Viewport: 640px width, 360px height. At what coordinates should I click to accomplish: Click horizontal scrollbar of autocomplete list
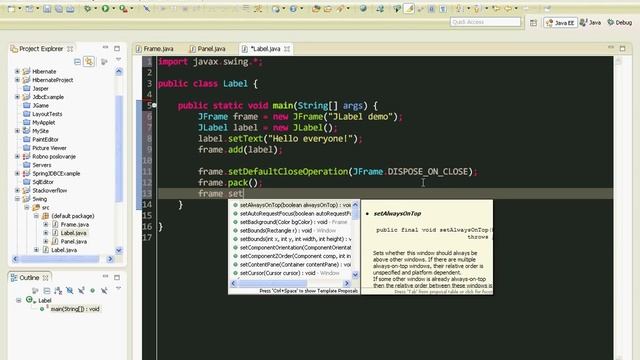pyautogui.click(x=290, y=283)
